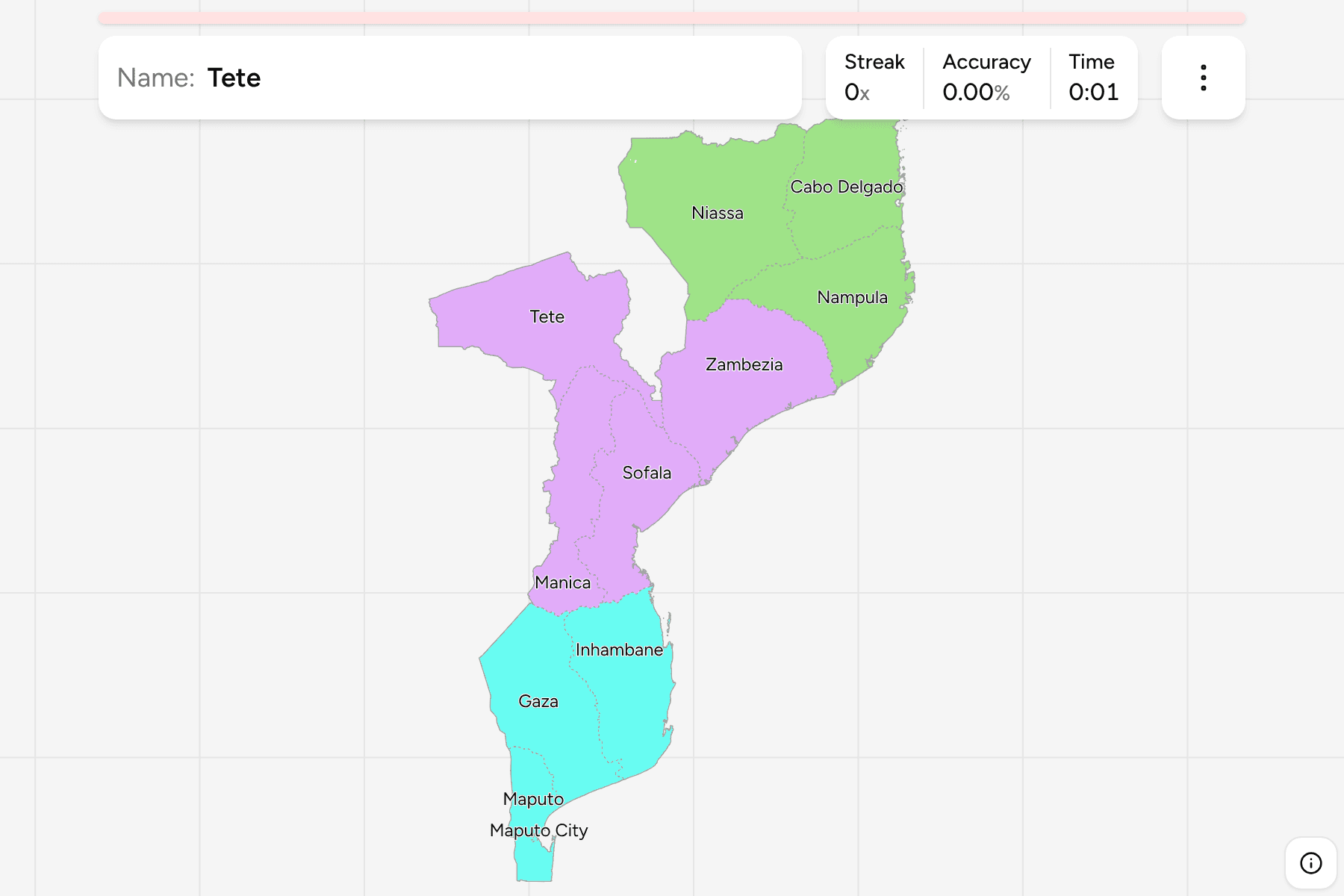Click the Time 0:01 display
The image size is (1344, 896).
[x=1093, y=78]
